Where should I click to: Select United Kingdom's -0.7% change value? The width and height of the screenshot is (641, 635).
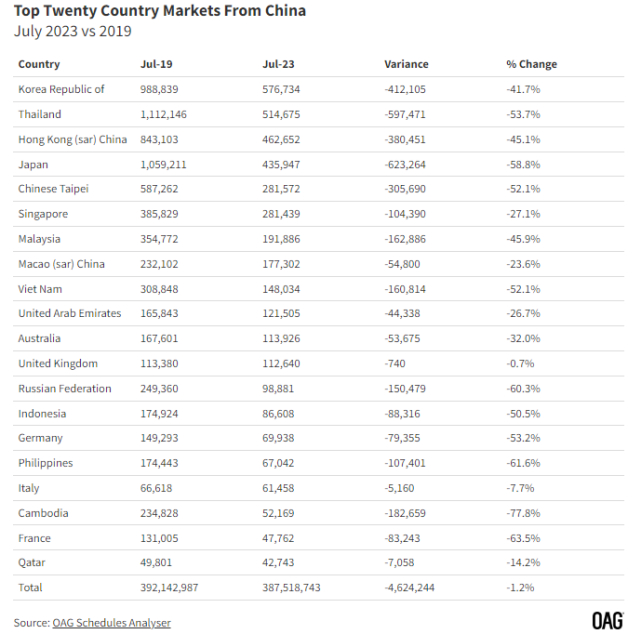click(521, 363)
